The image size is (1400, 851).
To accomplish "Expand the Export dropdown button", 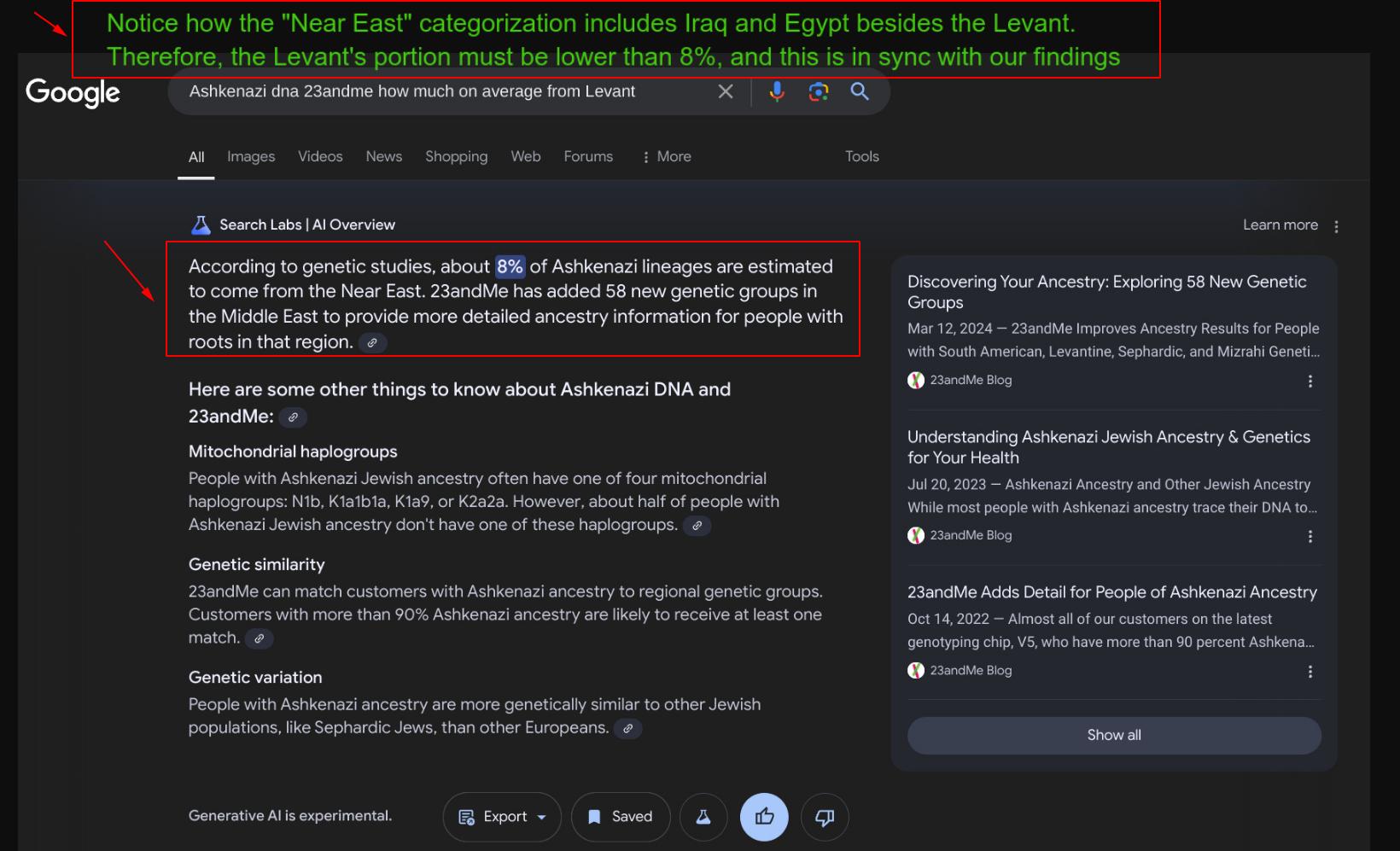I will click(x=502, y=817).
